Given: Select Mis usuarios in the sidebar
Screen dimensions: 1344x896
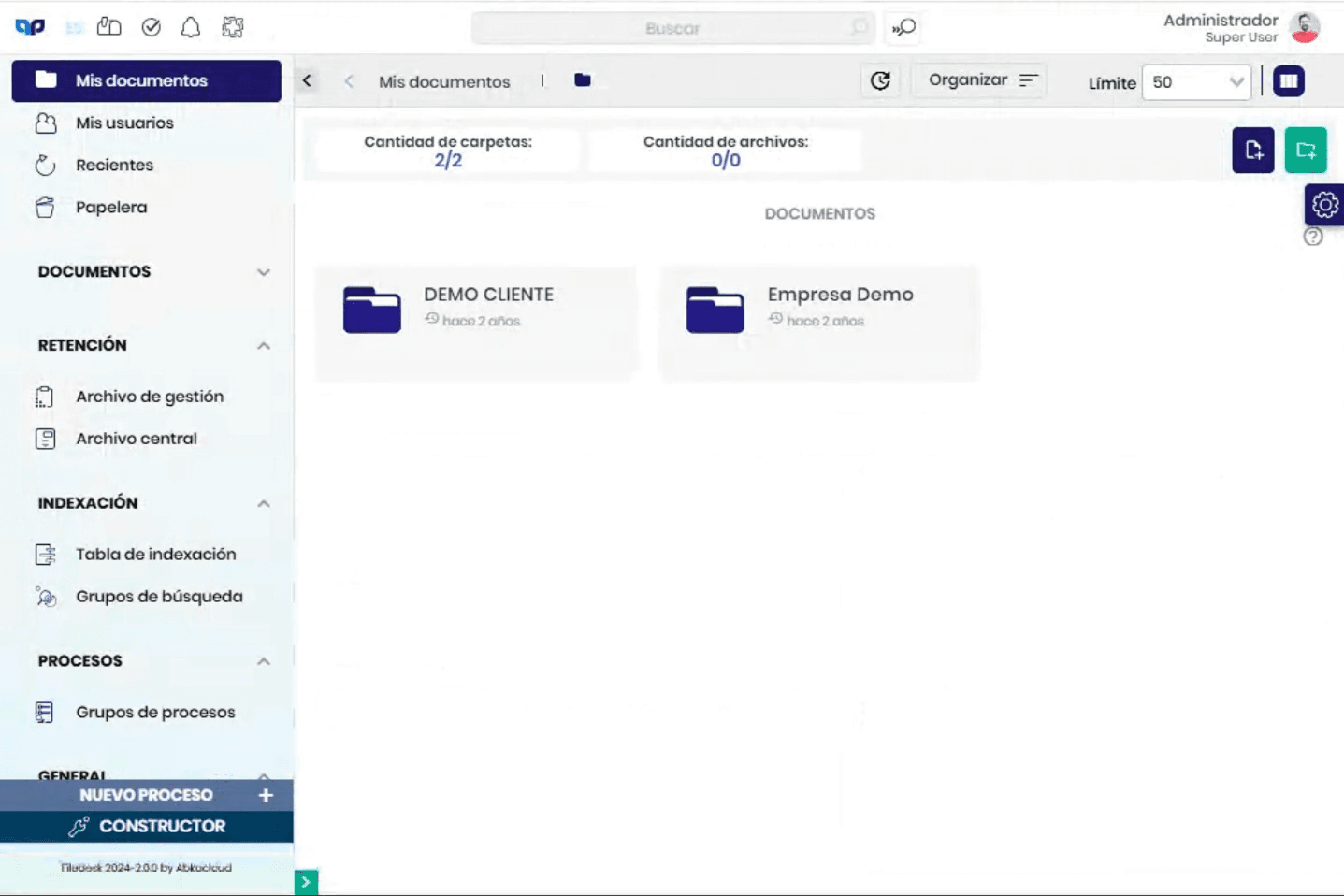Looking at the screenshot, I should click(x=123, y=123).
